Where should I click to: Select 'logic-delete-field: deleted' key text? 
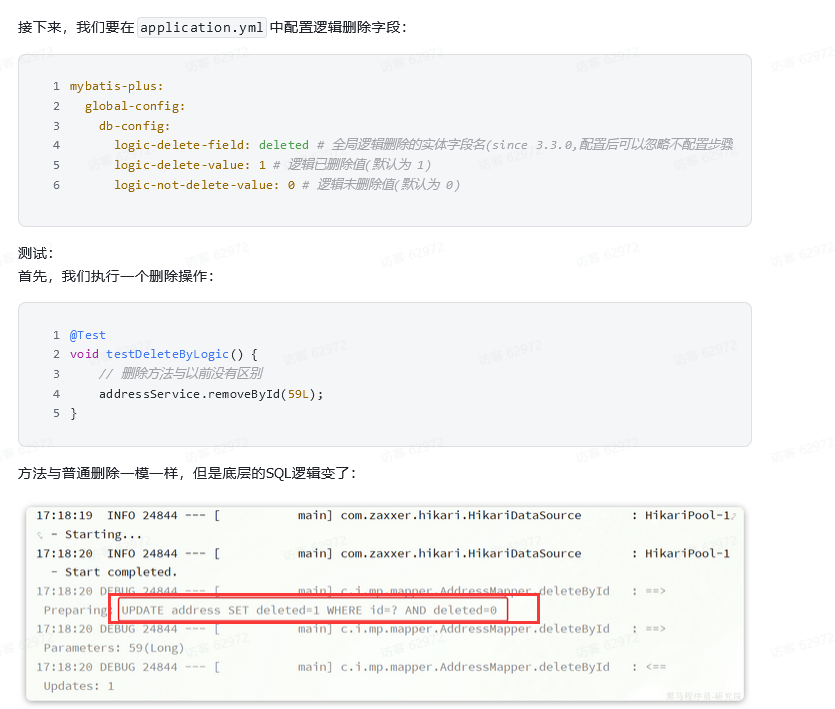(211, 145)
